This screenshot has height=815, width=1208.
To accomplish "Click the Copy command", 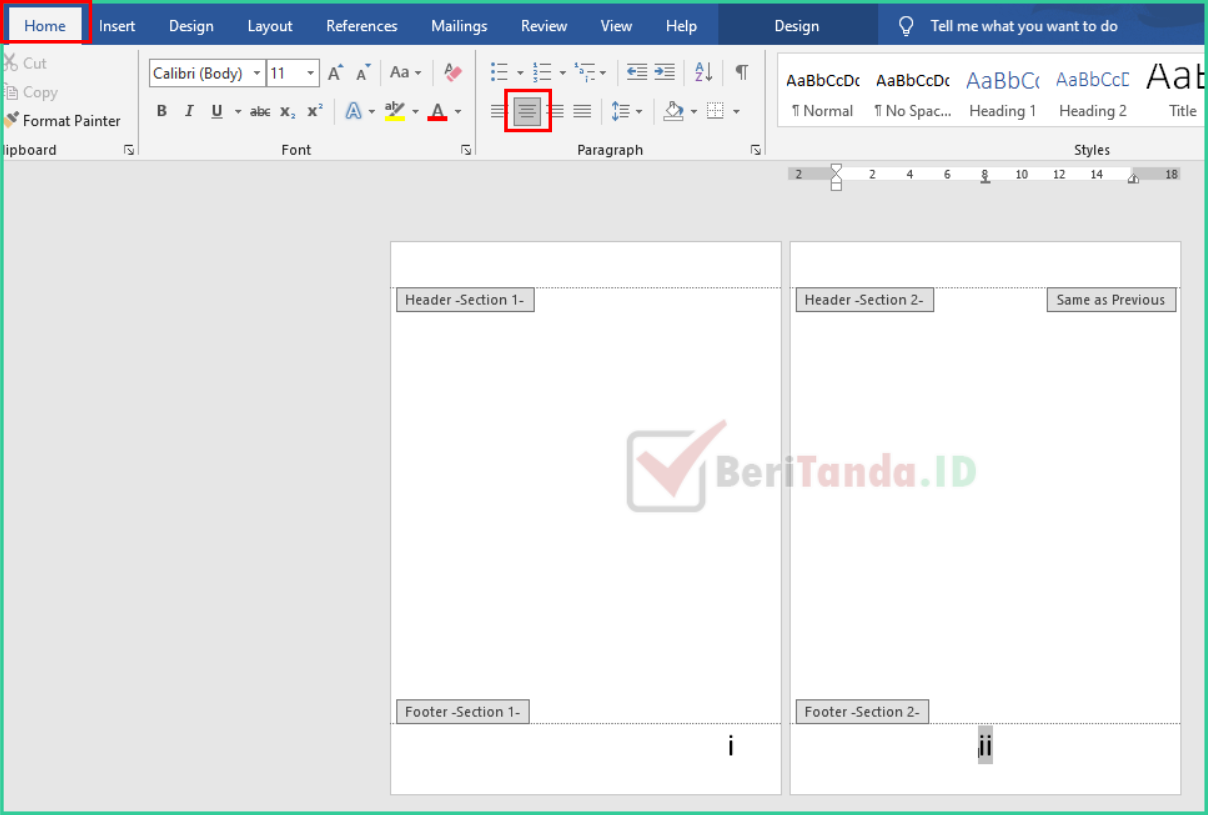I will point(30,92).
